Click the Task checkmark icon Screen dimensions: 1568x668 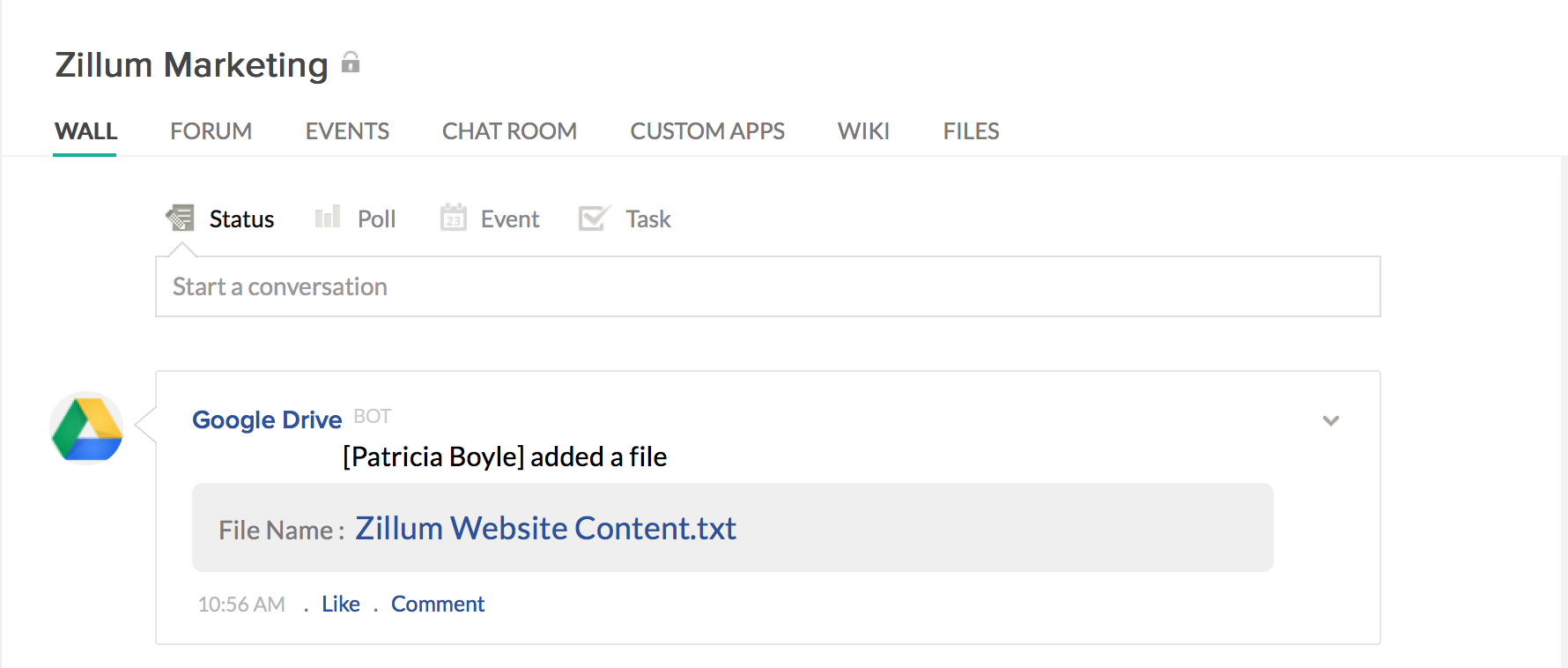tap(594, 218)
